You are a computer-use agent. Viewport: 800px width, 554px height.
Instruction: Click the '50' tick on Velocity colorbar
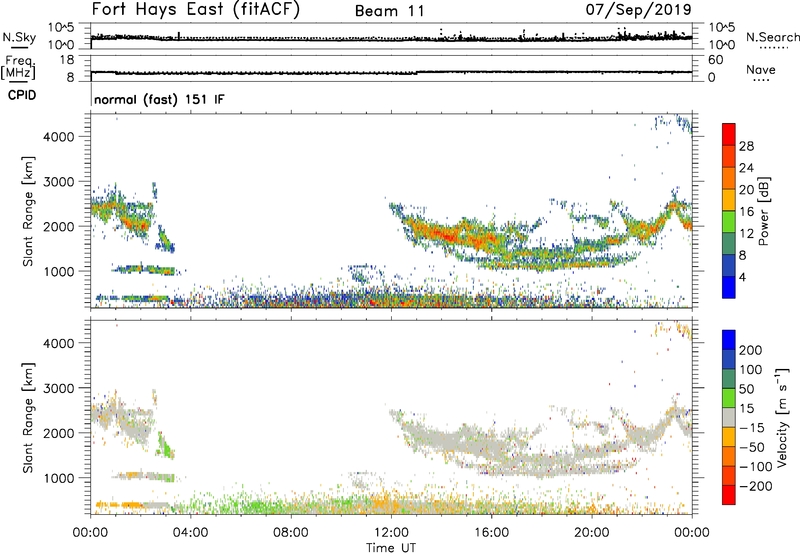coord(746,389)
